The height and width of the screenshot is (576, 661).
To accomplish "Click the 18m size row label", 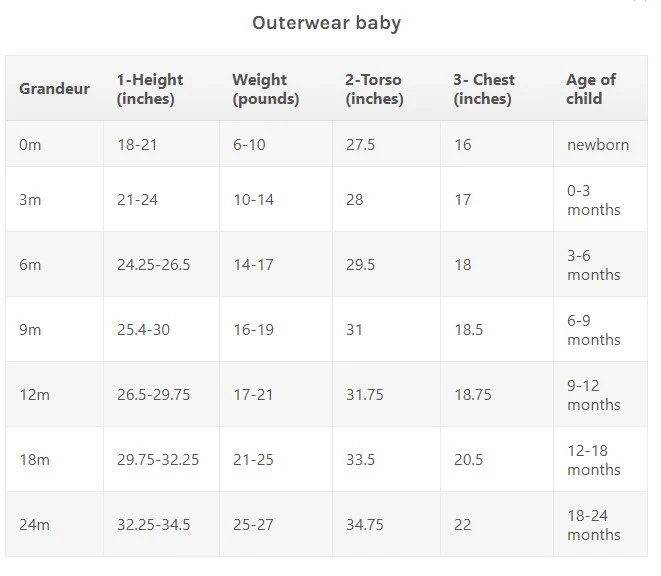I will (34, 460).
